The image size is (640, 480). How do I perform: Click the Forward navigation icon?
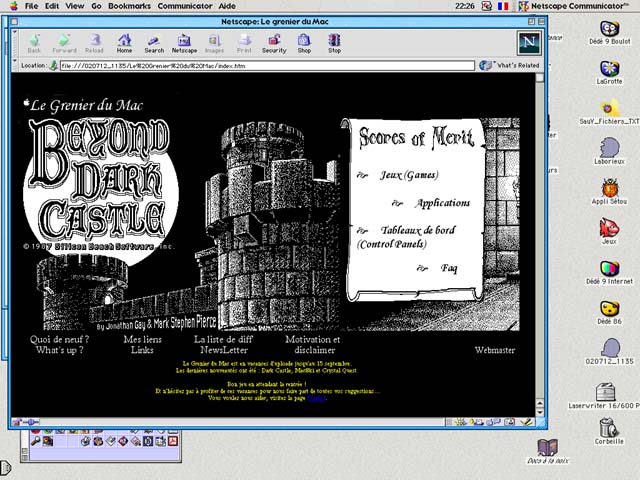(x=64, y=43)
